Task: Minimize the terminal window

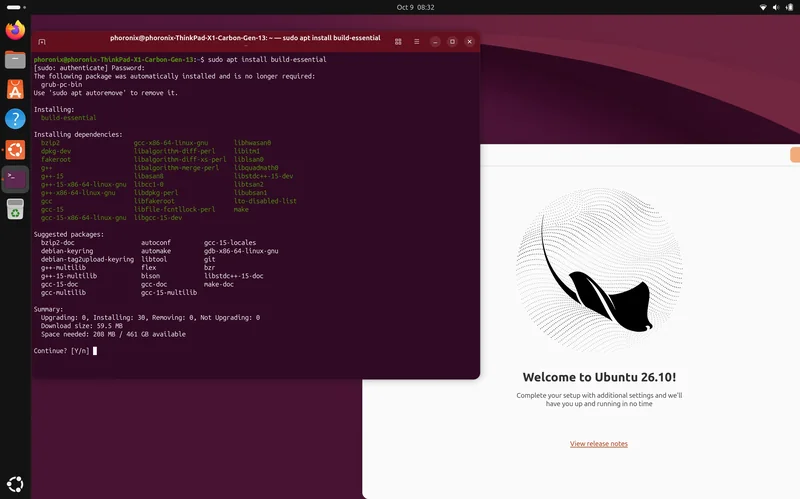Action: 435,42
